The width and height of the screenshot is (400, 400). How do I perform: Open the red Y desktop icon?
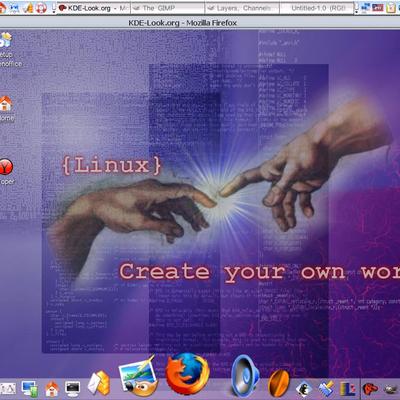7,171
